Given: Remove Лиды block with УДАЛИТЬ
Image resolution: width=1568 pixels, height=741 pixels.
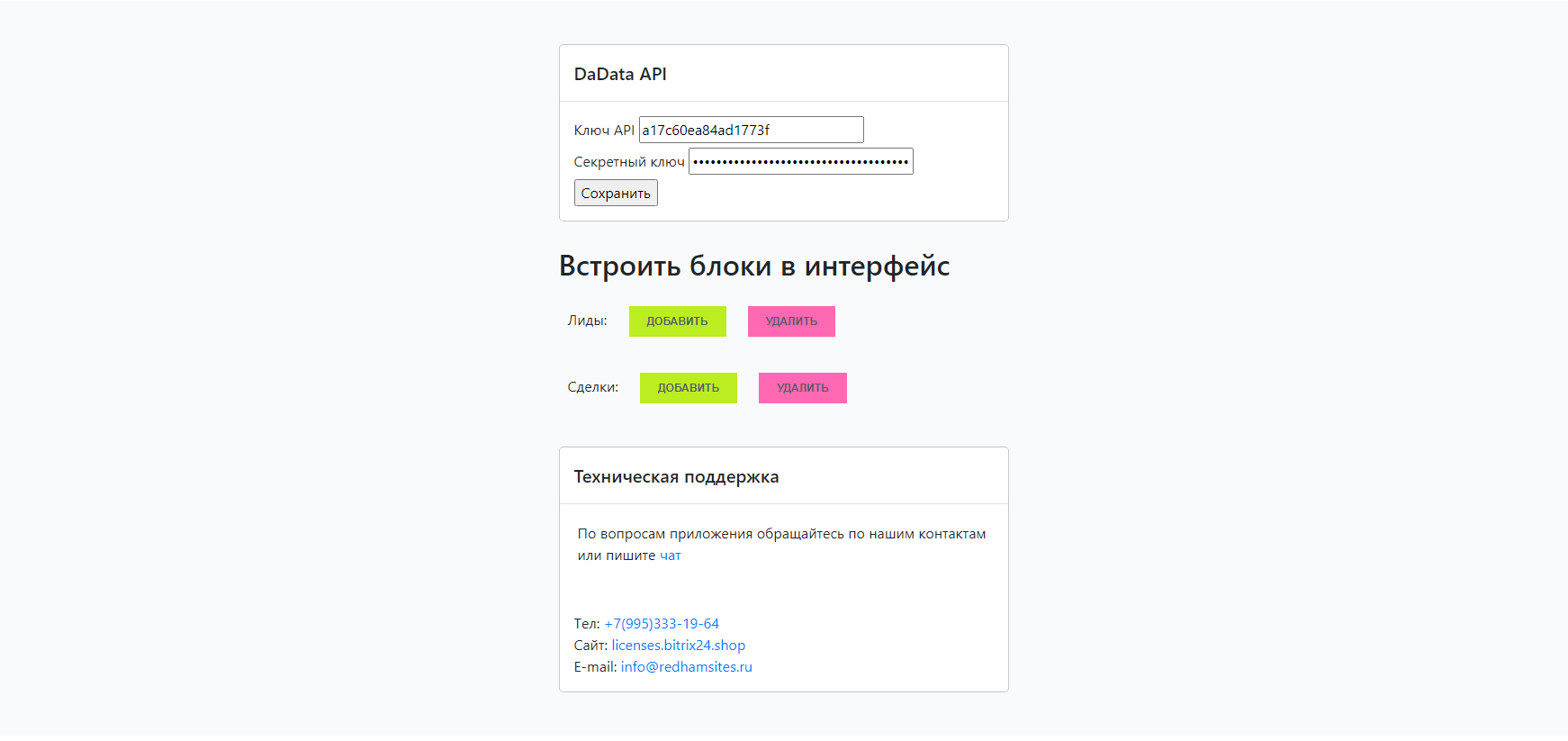Looking at the screenshot, I should click(791, 321).
